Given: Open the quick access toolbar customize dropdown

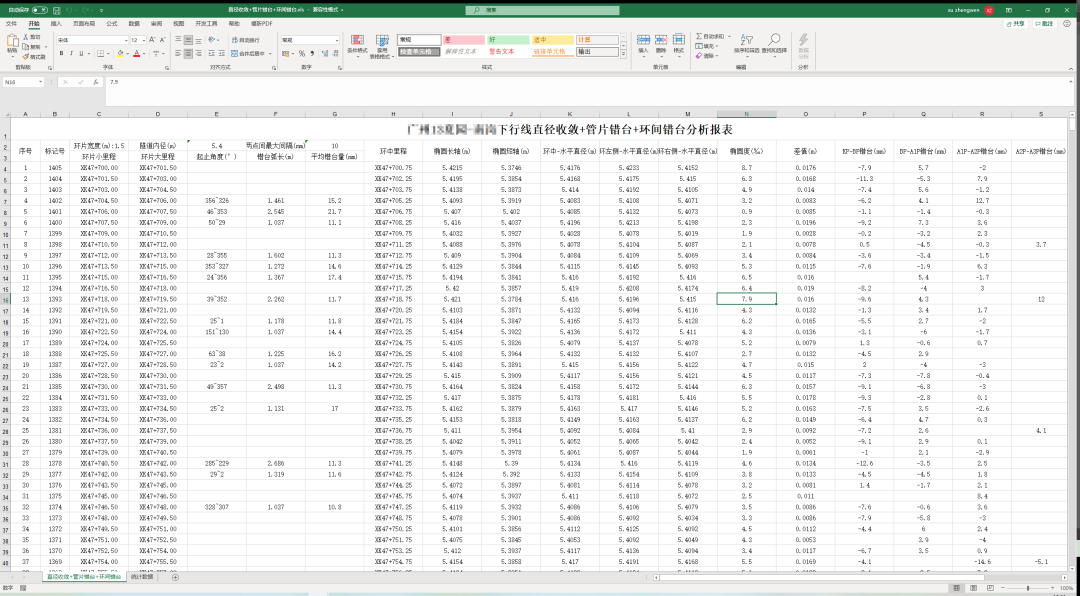Looking at the screenshot, I should point(102,11).
